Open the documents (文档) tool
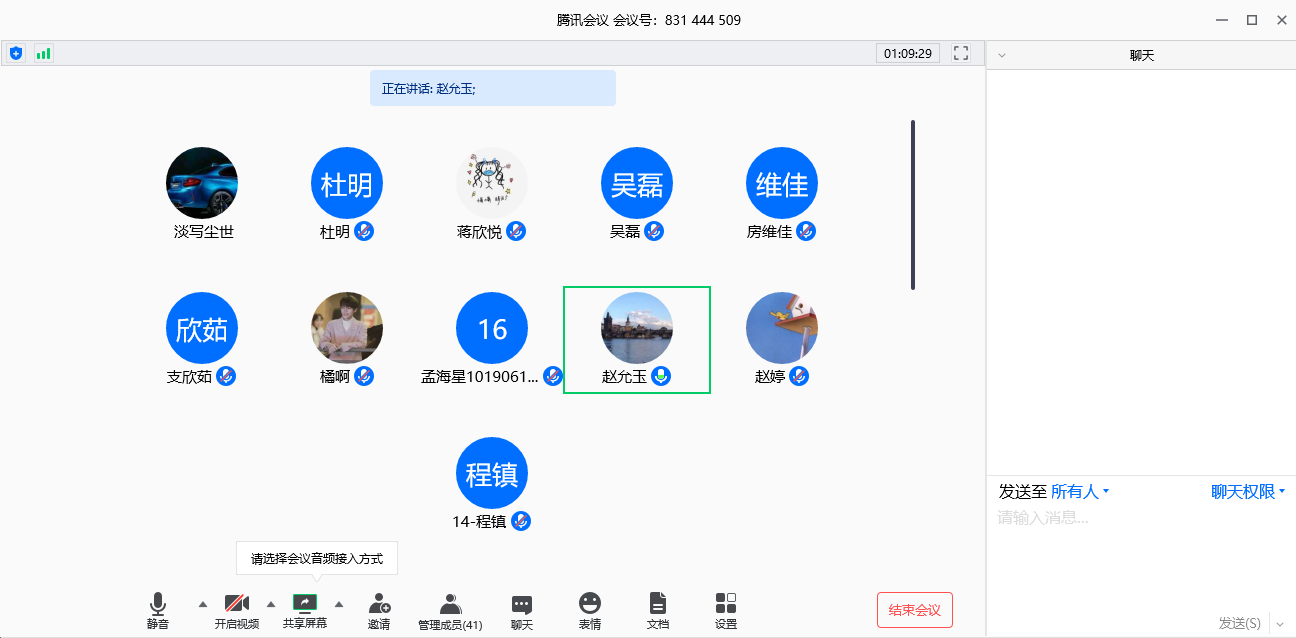 point(657,605)
